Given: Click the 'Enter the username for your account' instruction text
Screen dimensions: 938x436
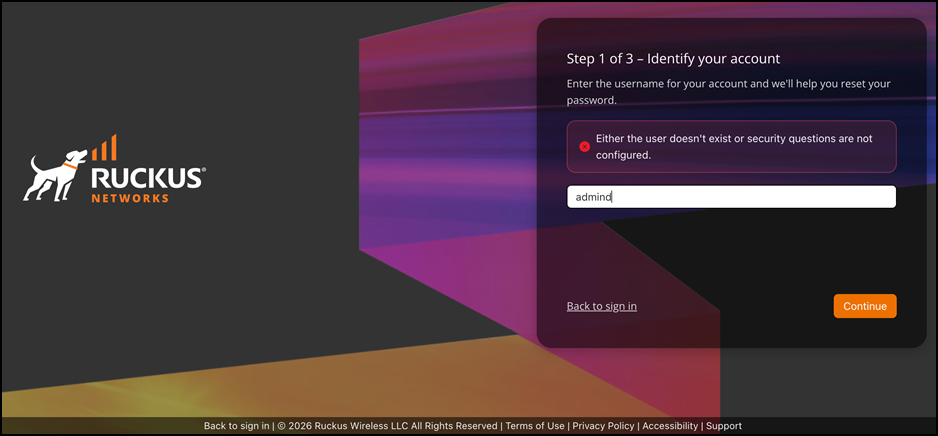Looking at the screenshot, I should point(729,92).
